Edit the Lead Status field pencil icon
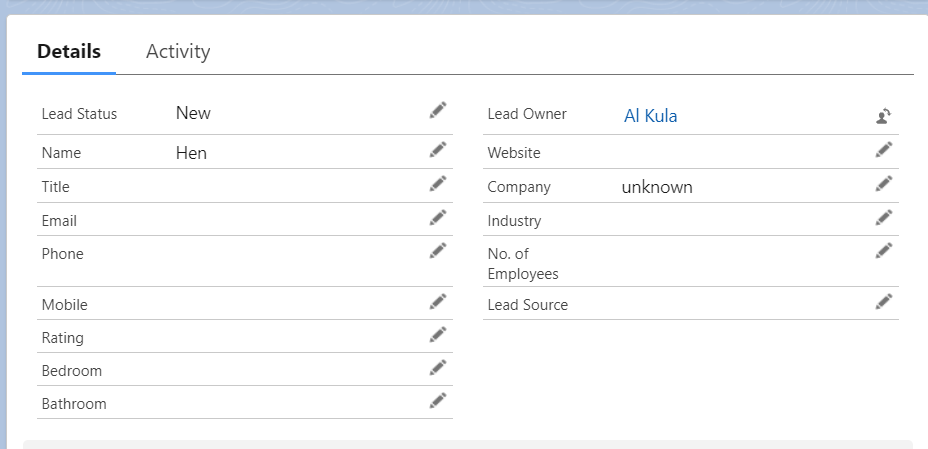The image size is (928, 449). pyautogui.click(x=437, y=110)
